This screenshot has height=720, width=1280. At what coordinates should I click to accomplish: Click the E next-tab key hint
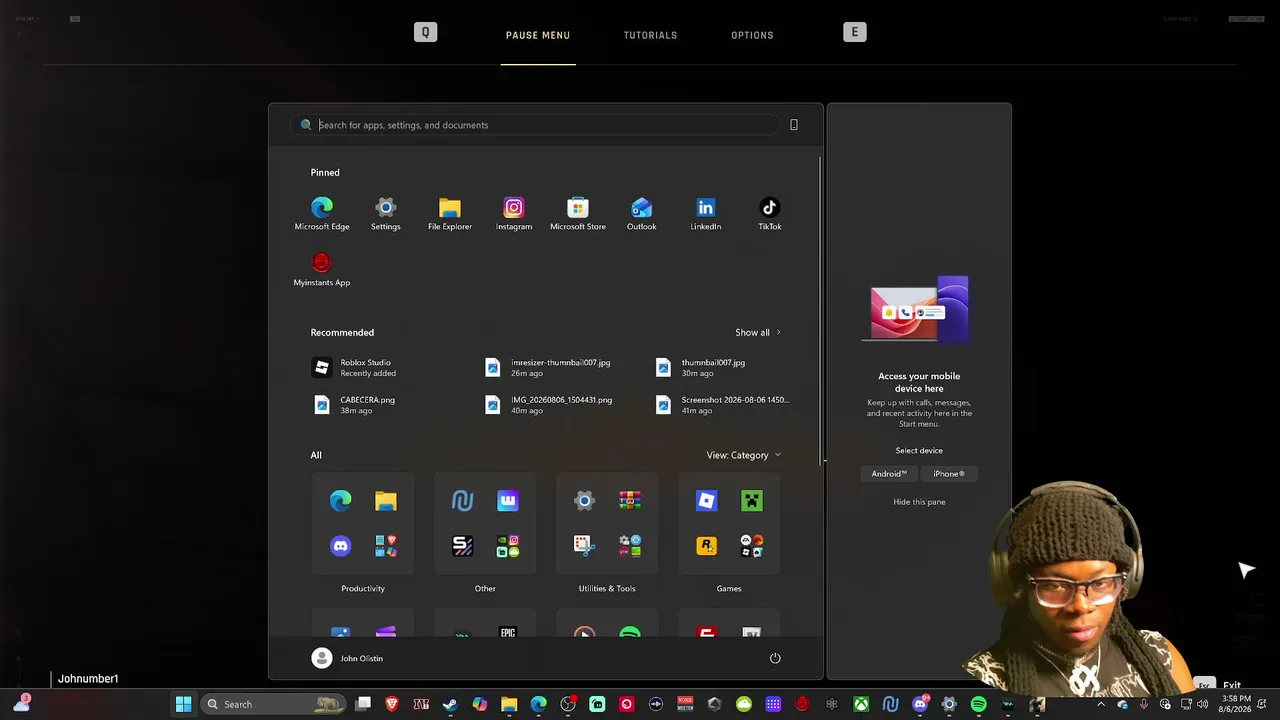pyautogui.click(x=855, y=32)
